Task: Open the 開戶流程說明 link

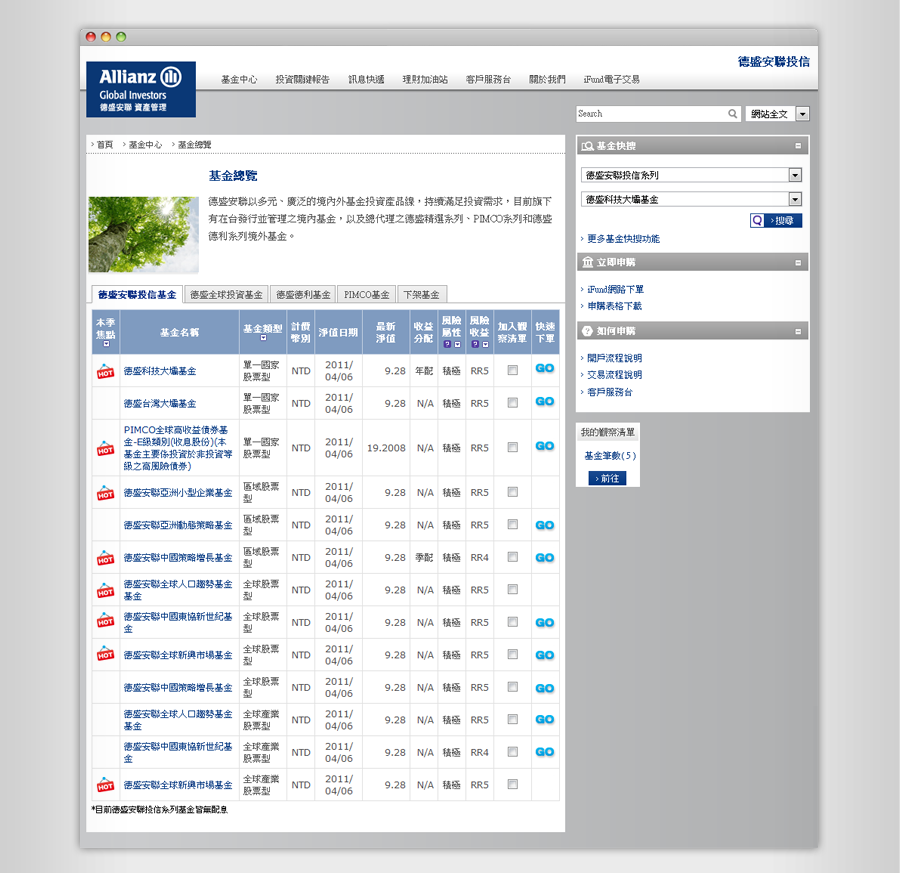Action: point(614,358)
